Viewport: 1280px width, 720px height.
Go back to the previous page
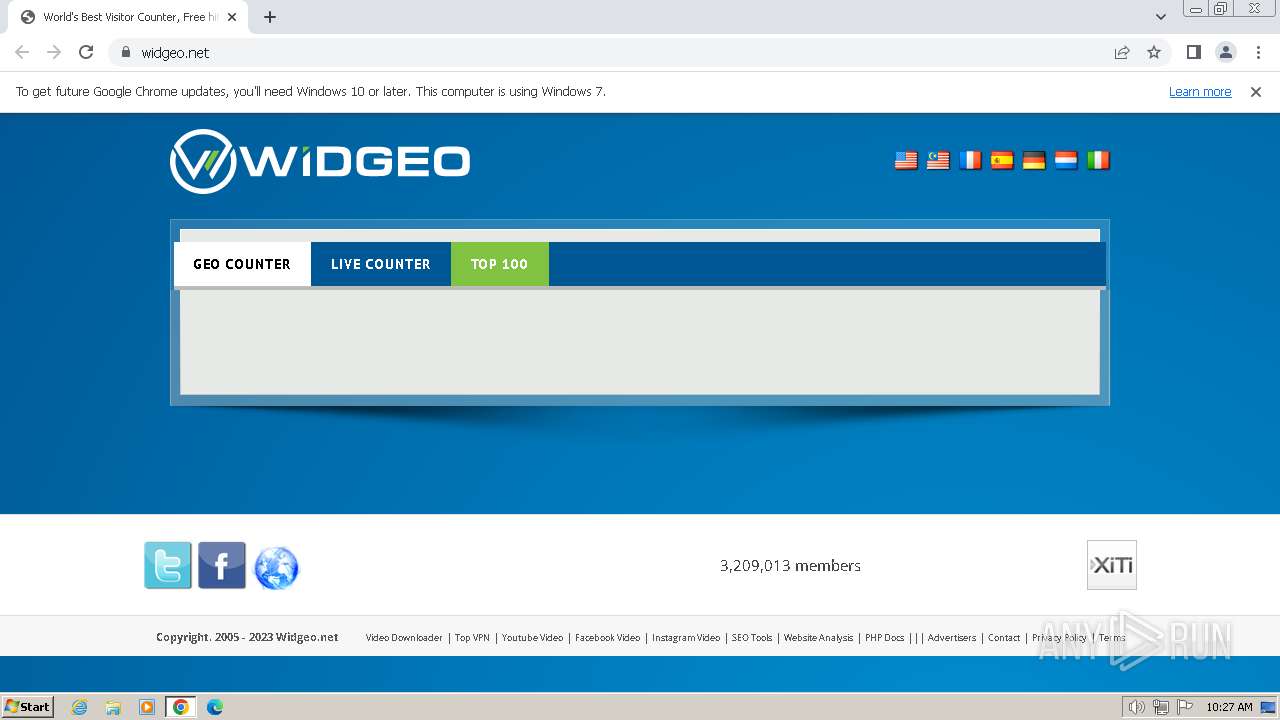[22, 52]
